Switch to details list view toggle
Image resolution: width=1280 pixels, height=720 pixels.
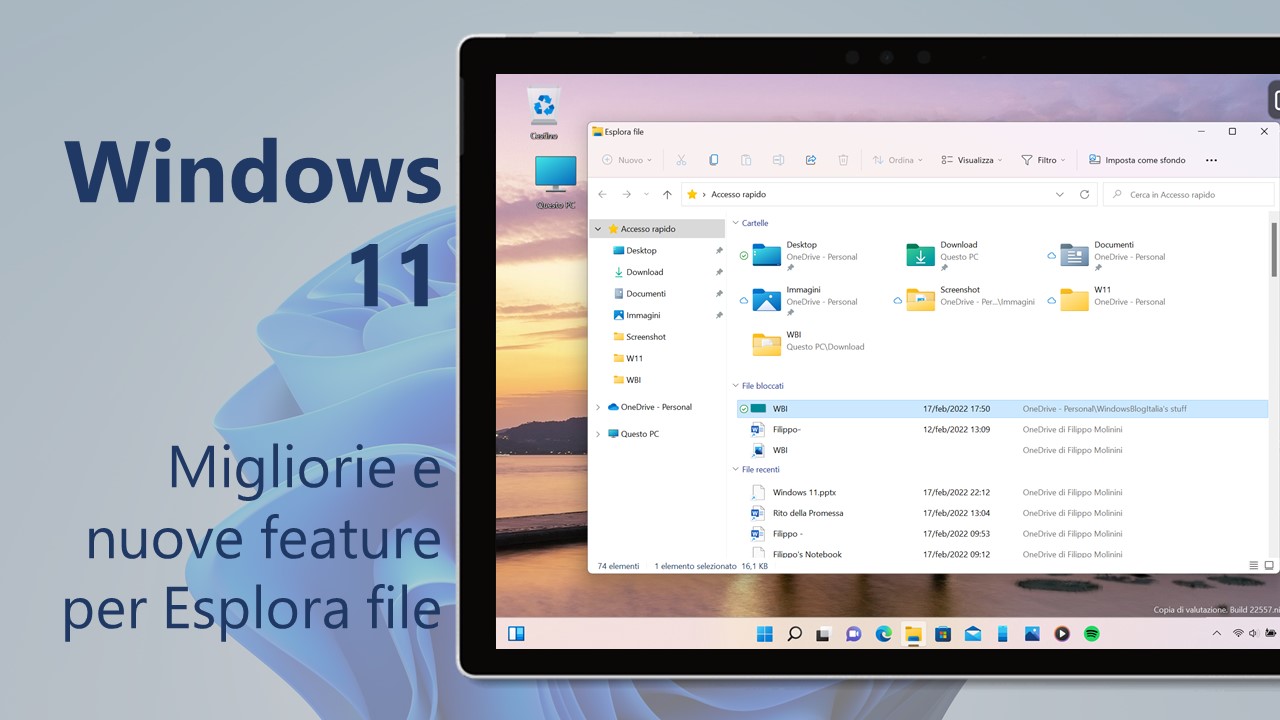1254,565
